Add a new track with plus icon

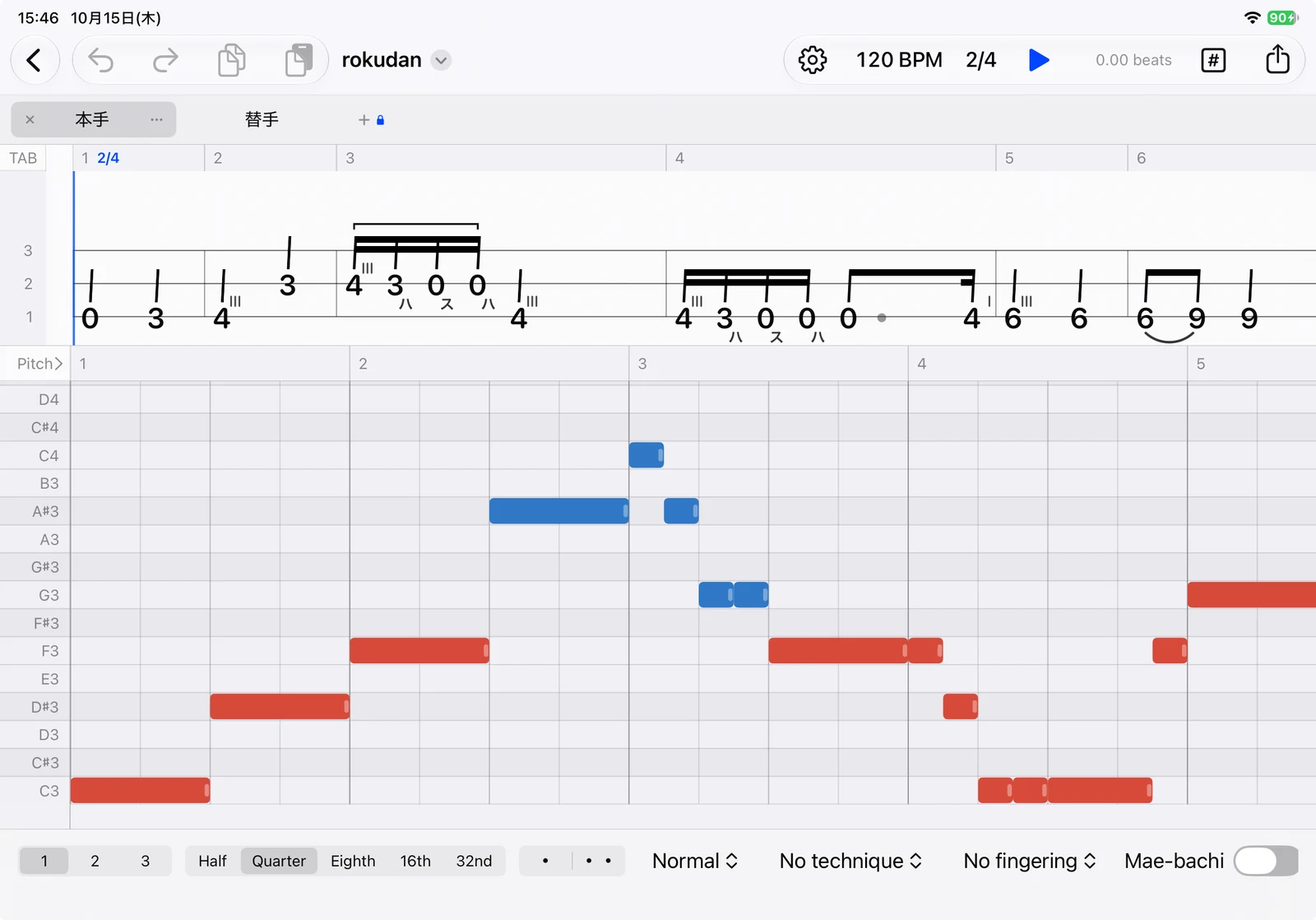[364, 120]
